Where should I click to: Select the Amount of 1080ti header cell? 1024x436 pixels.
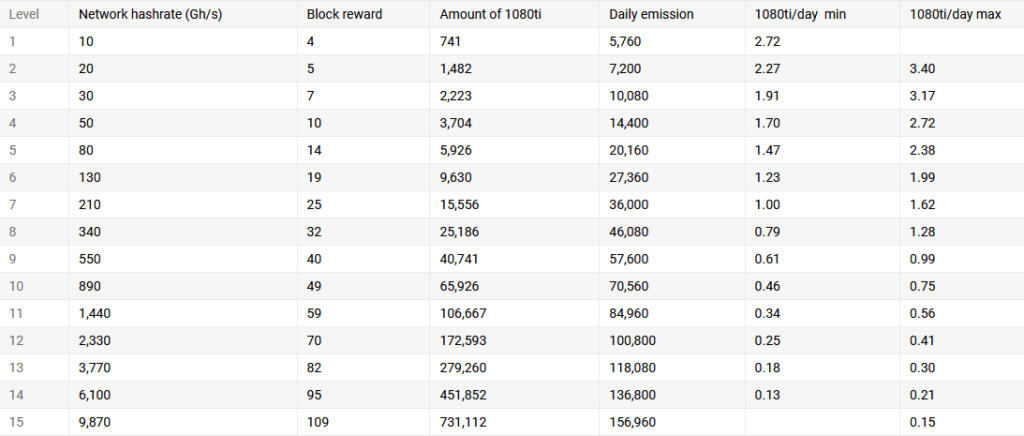coord(514,14)
